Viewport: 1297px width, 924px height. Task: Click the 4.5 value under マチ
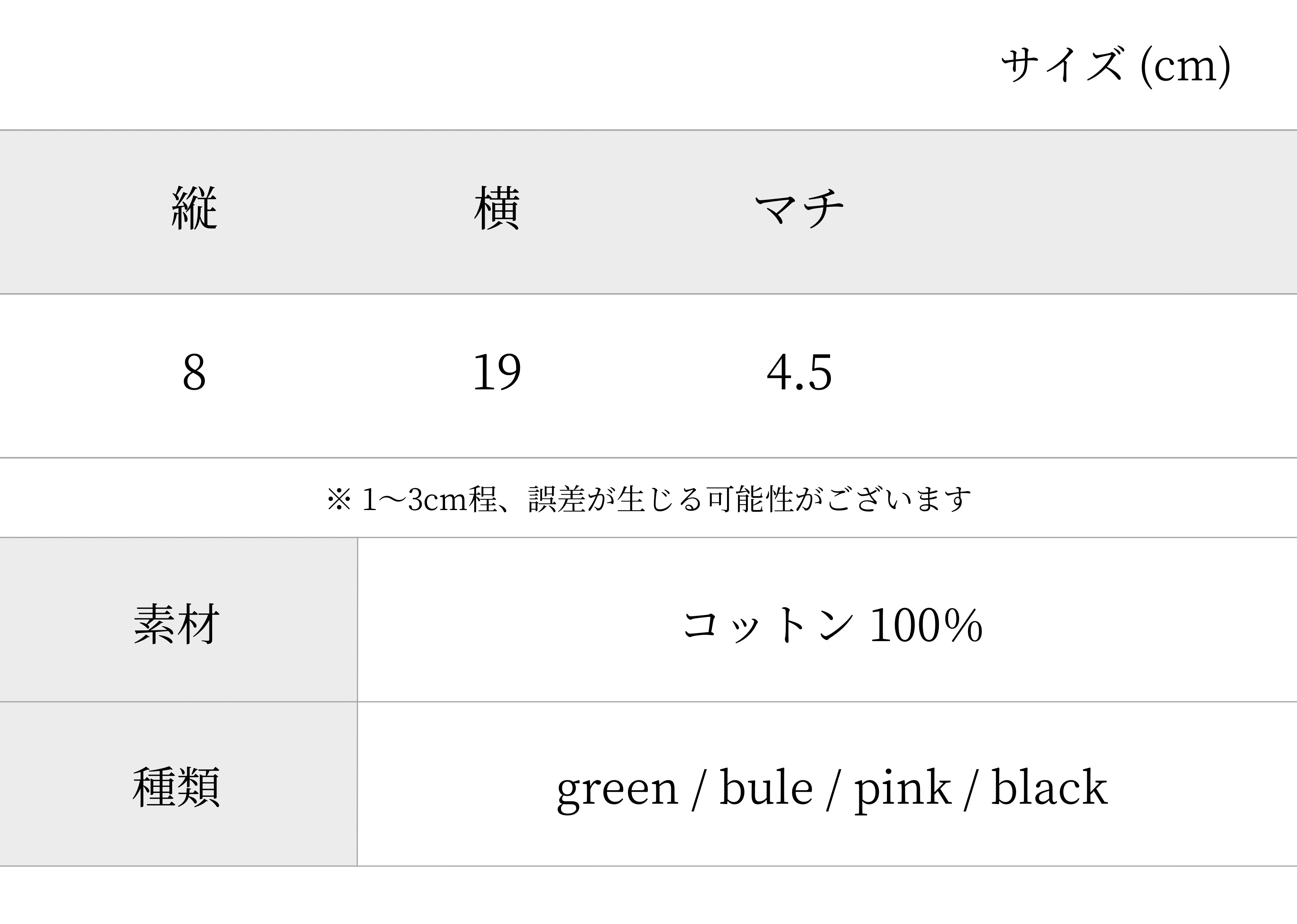coord(799,372)
